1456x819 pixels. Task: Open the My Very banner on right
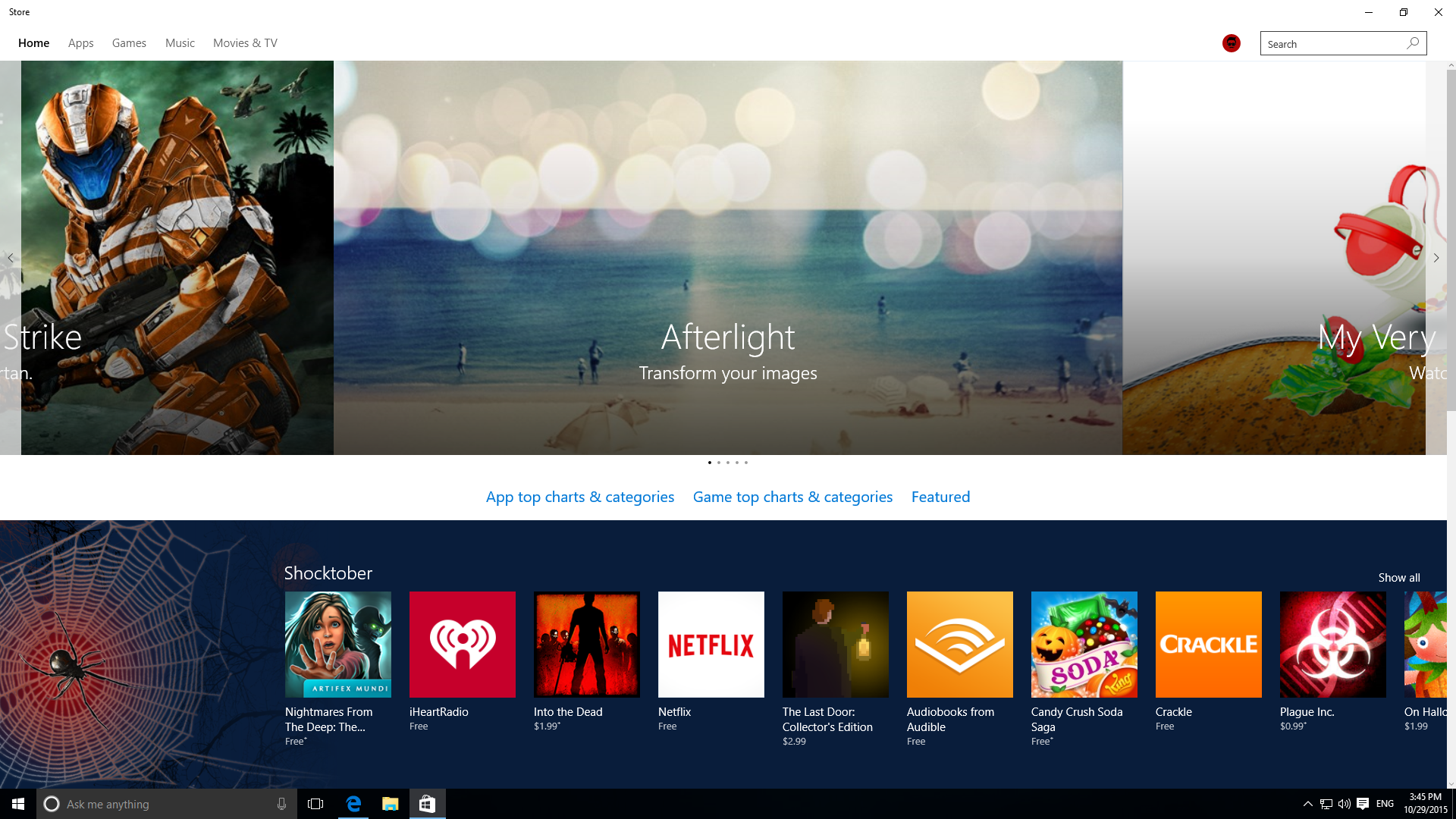pyautogui.click(x=1274, y=258)
